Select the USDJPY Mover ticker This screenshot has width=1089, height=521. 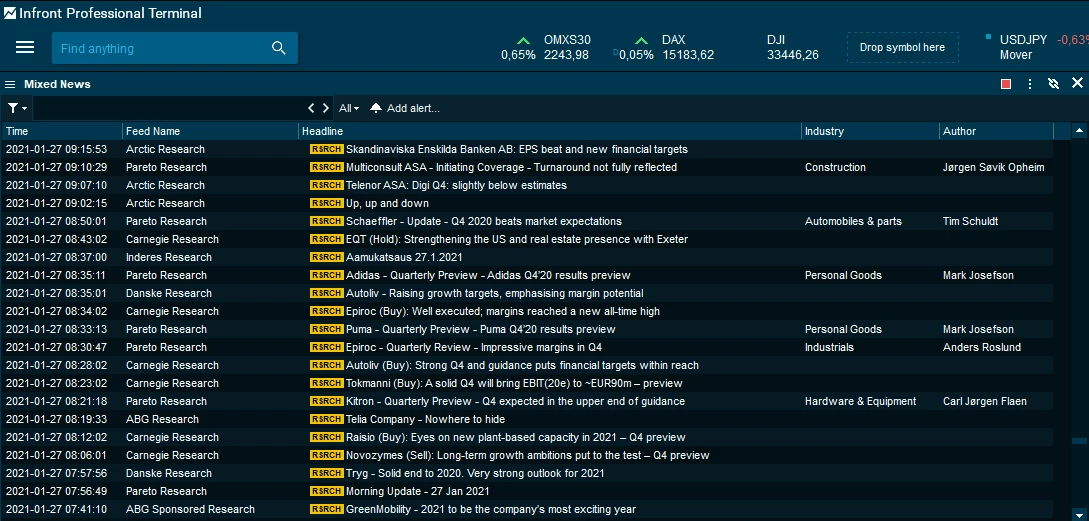point(1035,47)
